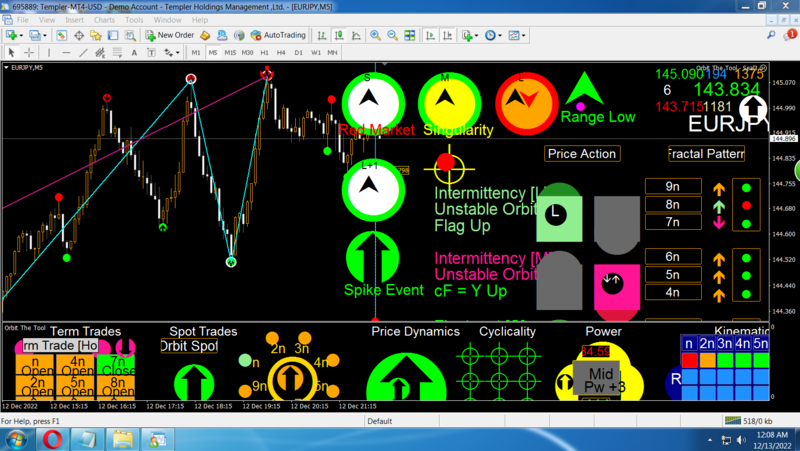Click the red square under n

tap(689, 360)
